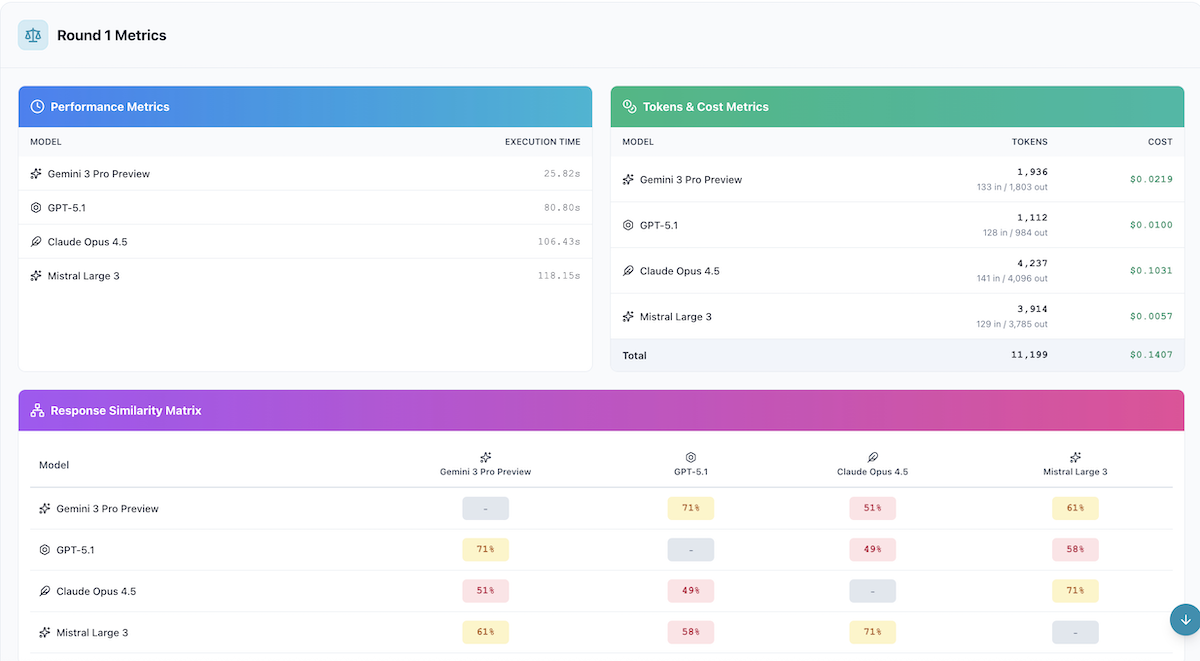Screen dimensions: 1200x661
Task: Click the $0.1031 cost value for Claude Opus 4.5
Action: [1150, 271]
